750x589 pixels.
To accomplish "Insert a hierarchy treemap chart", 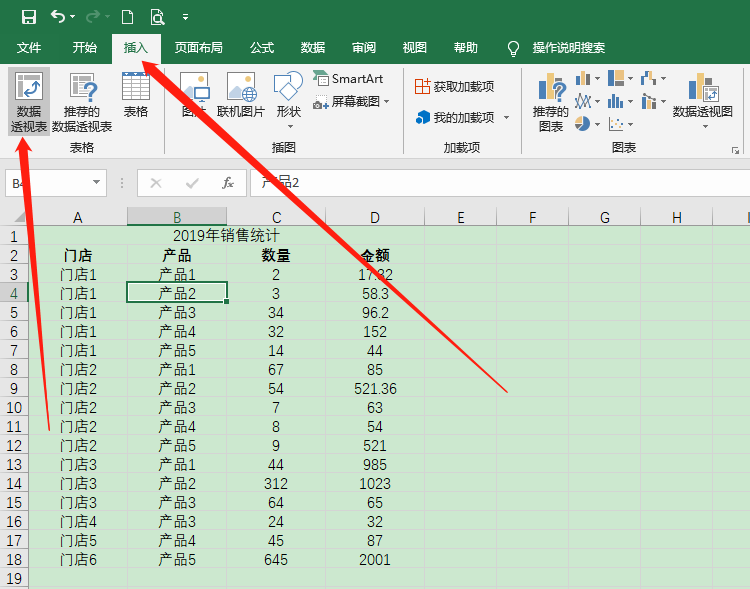I will 620,78.
